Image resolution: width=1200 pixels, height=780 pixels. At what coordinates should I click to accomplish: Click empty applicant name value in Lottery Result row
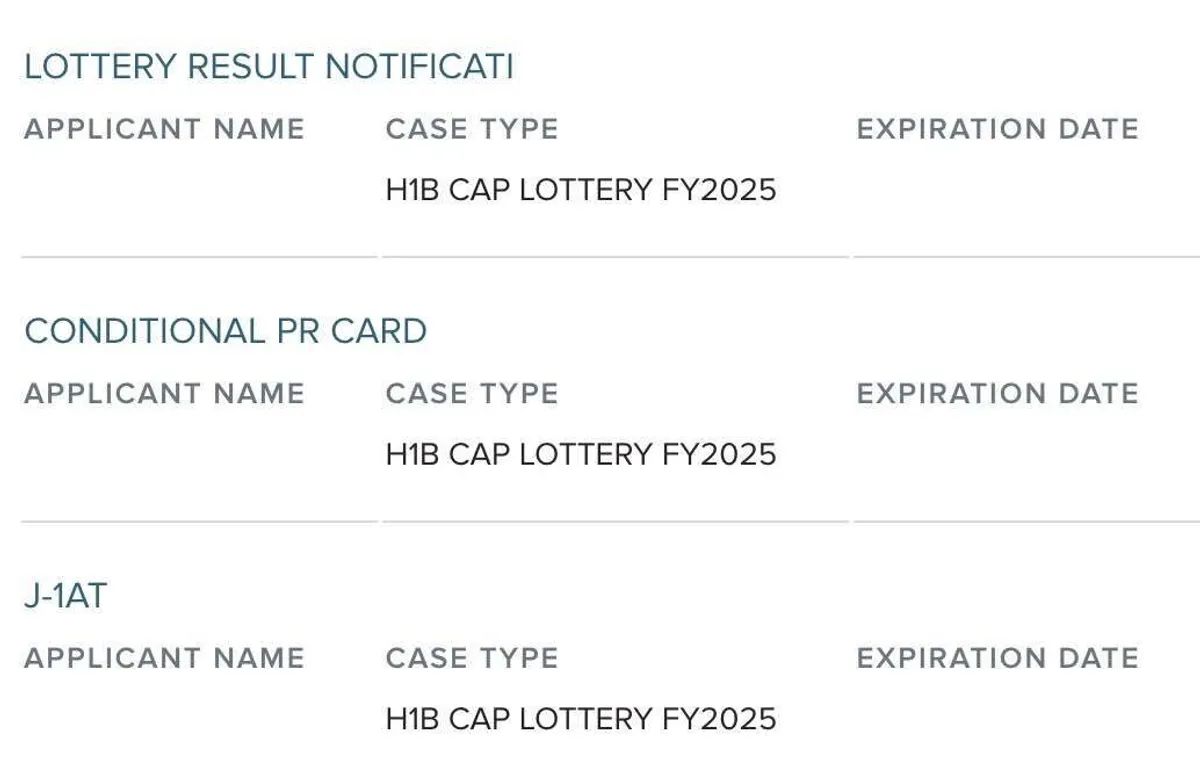[x=164, y=190]
